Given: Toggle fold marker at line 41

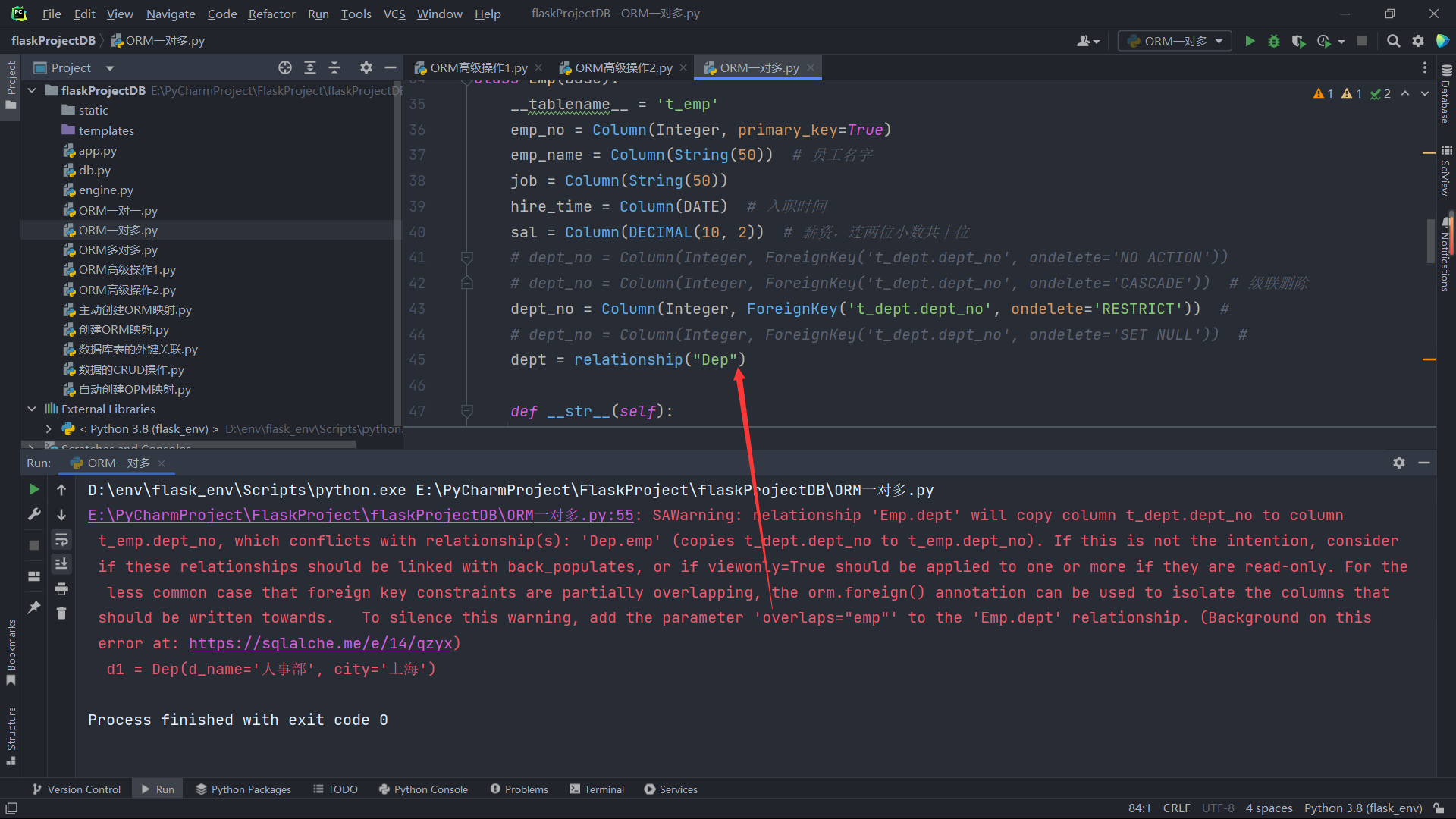Looking at the screenshot, I should click(x=467, y=257).
